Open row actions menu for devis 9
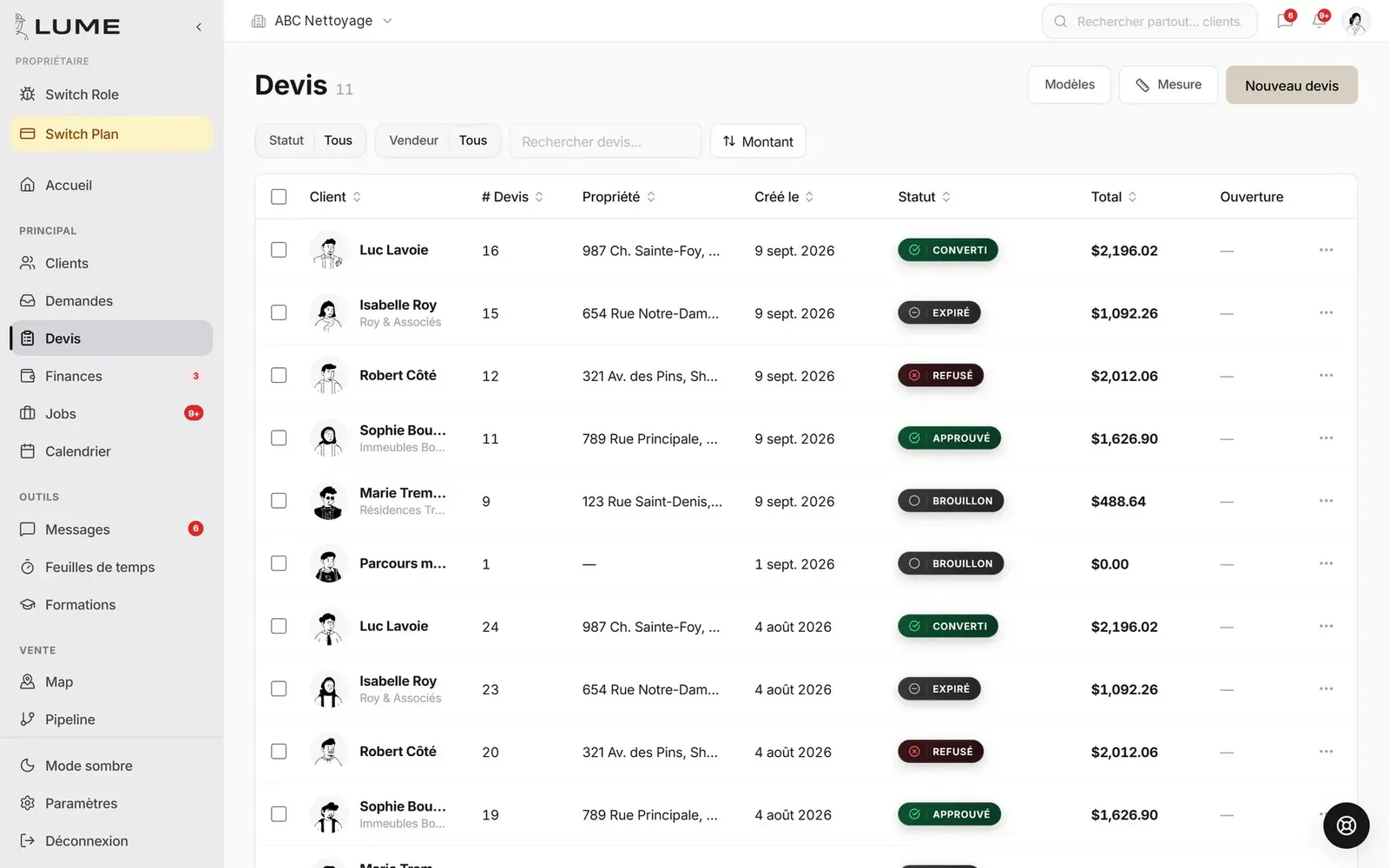This screenshot has width=1389, height=868. pos(1326,501)
